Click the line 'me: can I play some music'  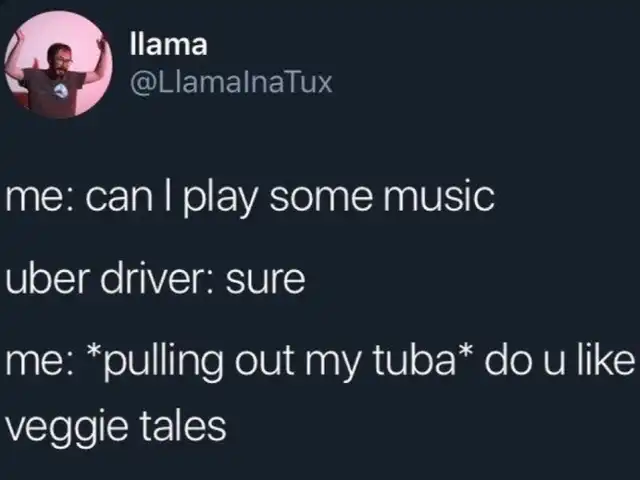(250, 198)
